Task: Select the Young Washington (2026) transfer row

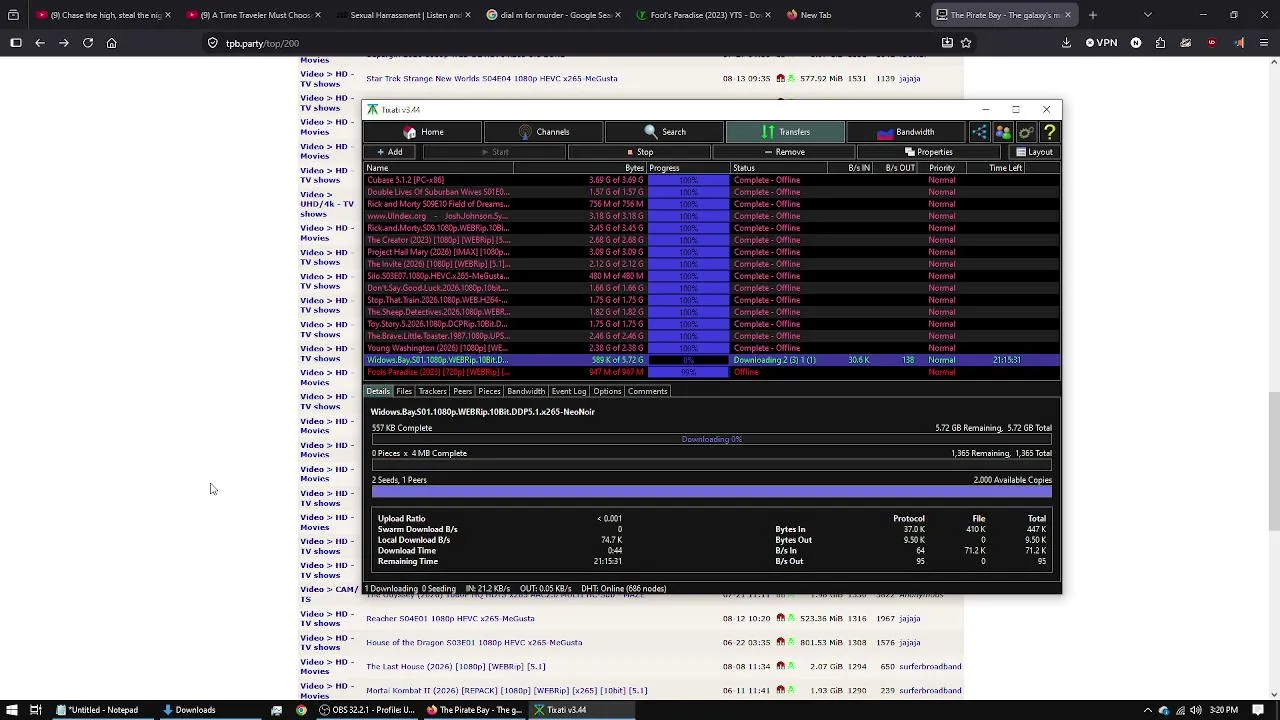Action: [x=712, y=348]
